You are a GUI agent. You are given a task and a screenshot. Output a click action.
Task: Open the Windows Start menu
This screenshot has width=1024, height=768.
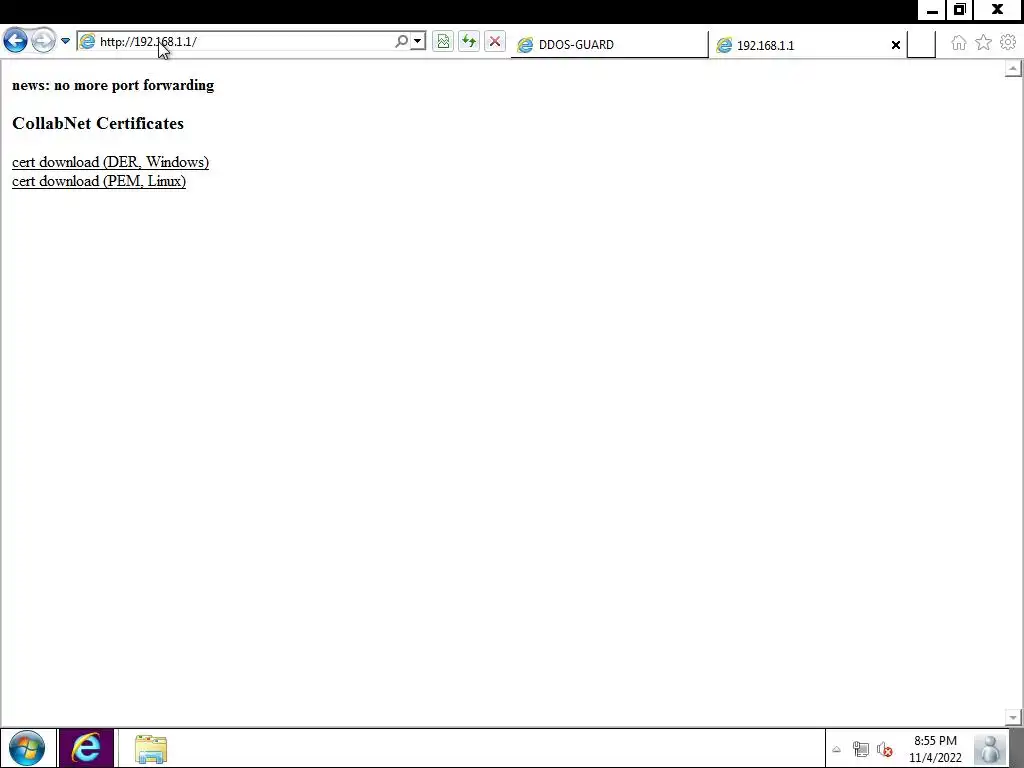click(27, 748)
